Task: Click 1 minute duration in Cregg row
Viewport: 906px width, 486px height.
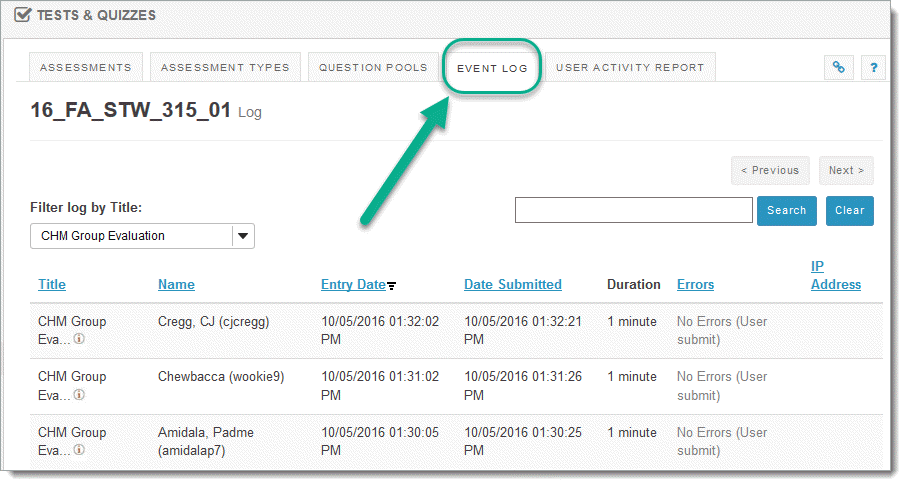Action: (632, 321)
